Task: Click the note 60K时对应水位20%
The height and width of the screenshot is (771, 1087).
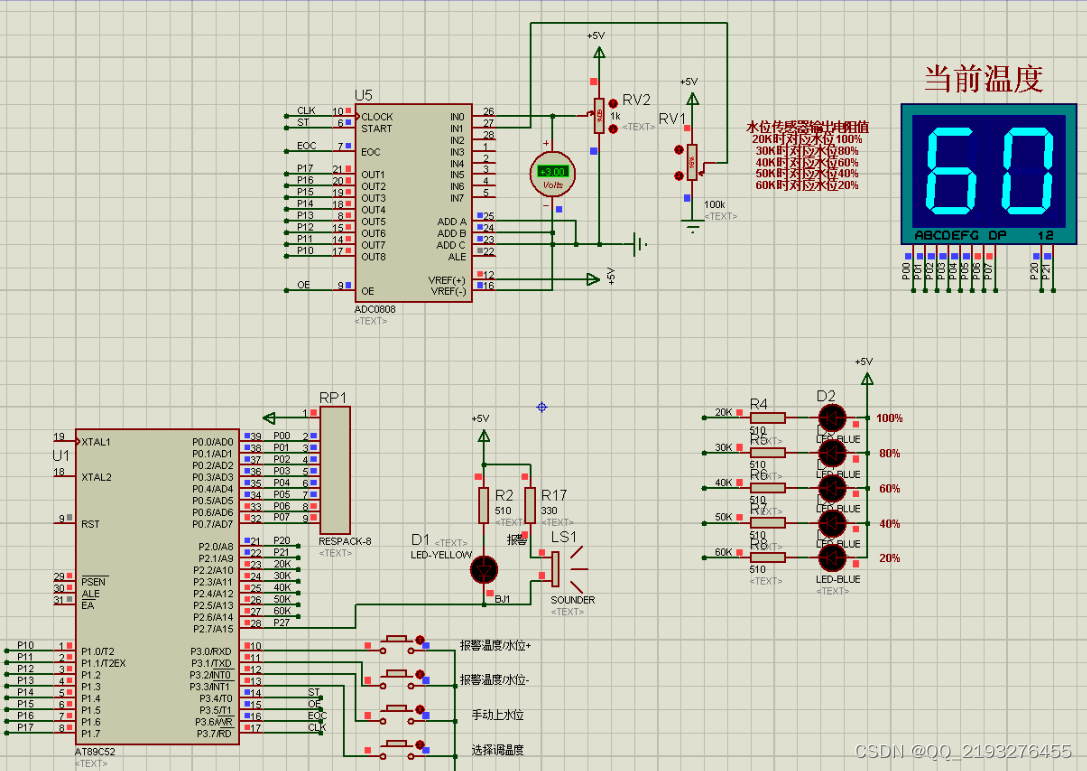Action: 807,185
